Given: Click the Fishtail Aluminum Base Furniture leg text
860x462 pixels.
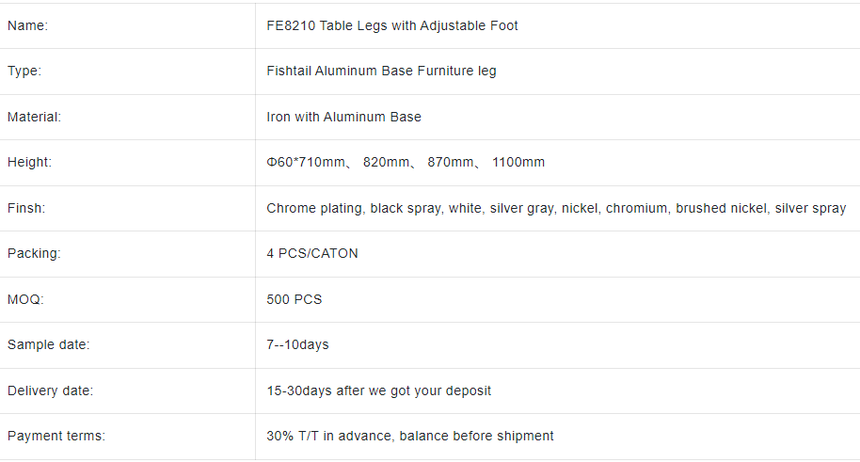Looking at the screenshot, I should coord(381,71).
